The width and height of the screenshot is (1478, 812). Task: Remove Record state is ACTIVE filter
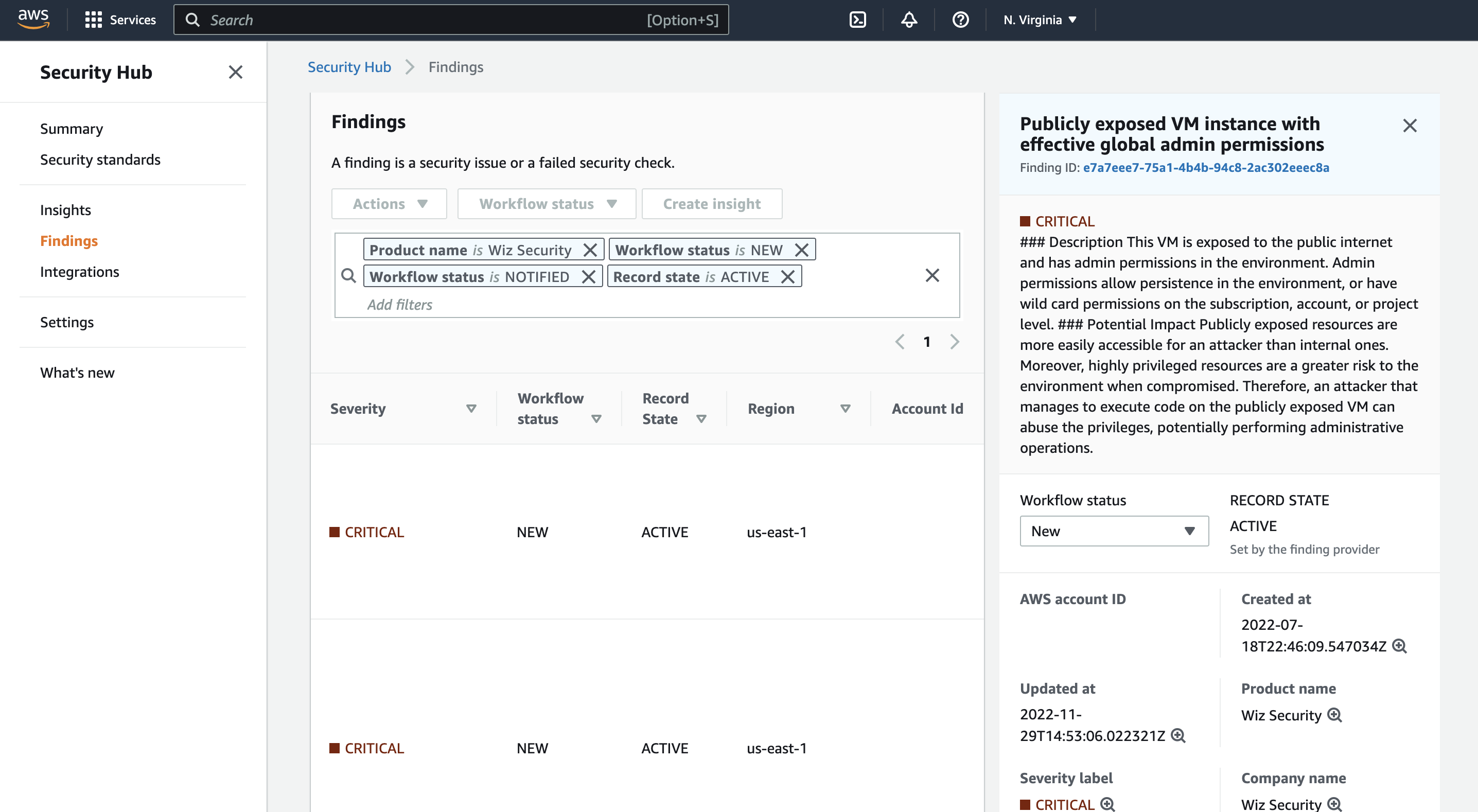pos(788,277)
